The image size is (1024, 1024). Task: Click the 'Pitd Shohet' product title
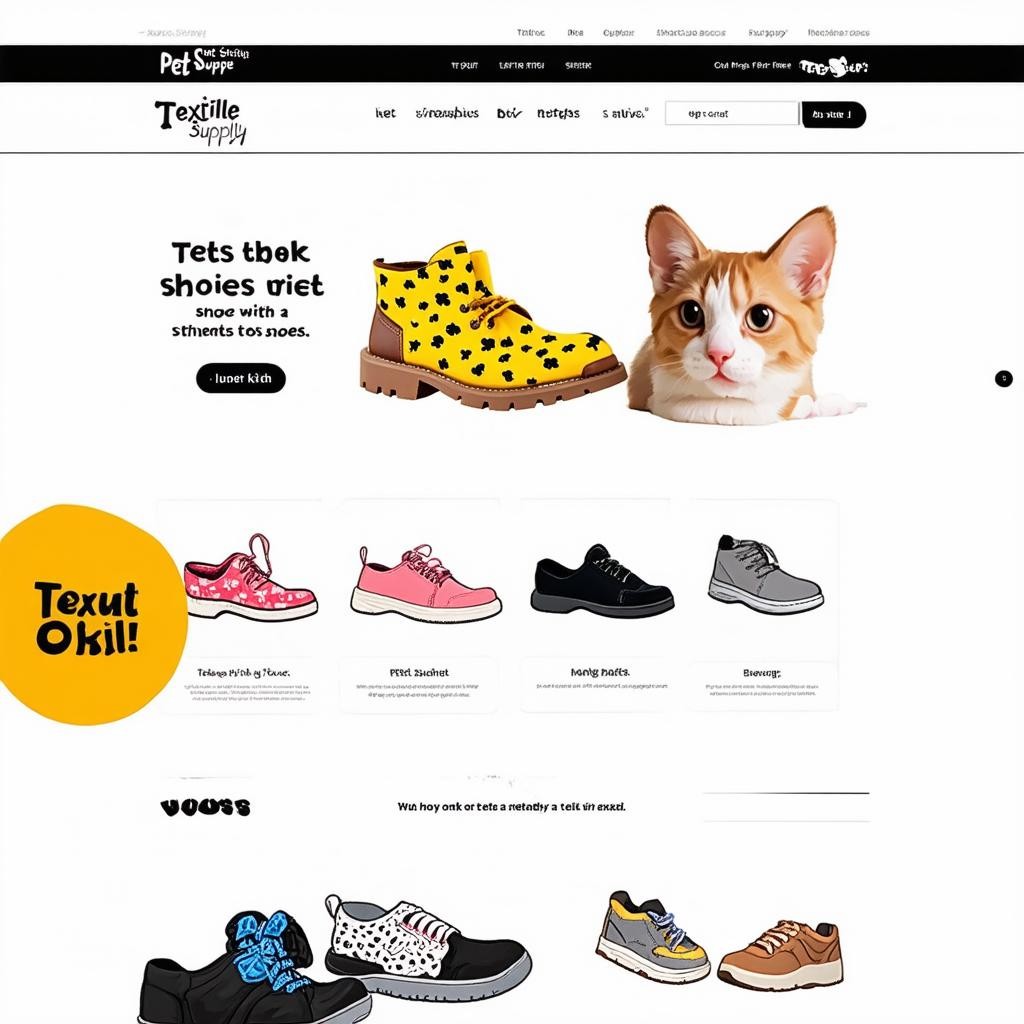[419, 672]
